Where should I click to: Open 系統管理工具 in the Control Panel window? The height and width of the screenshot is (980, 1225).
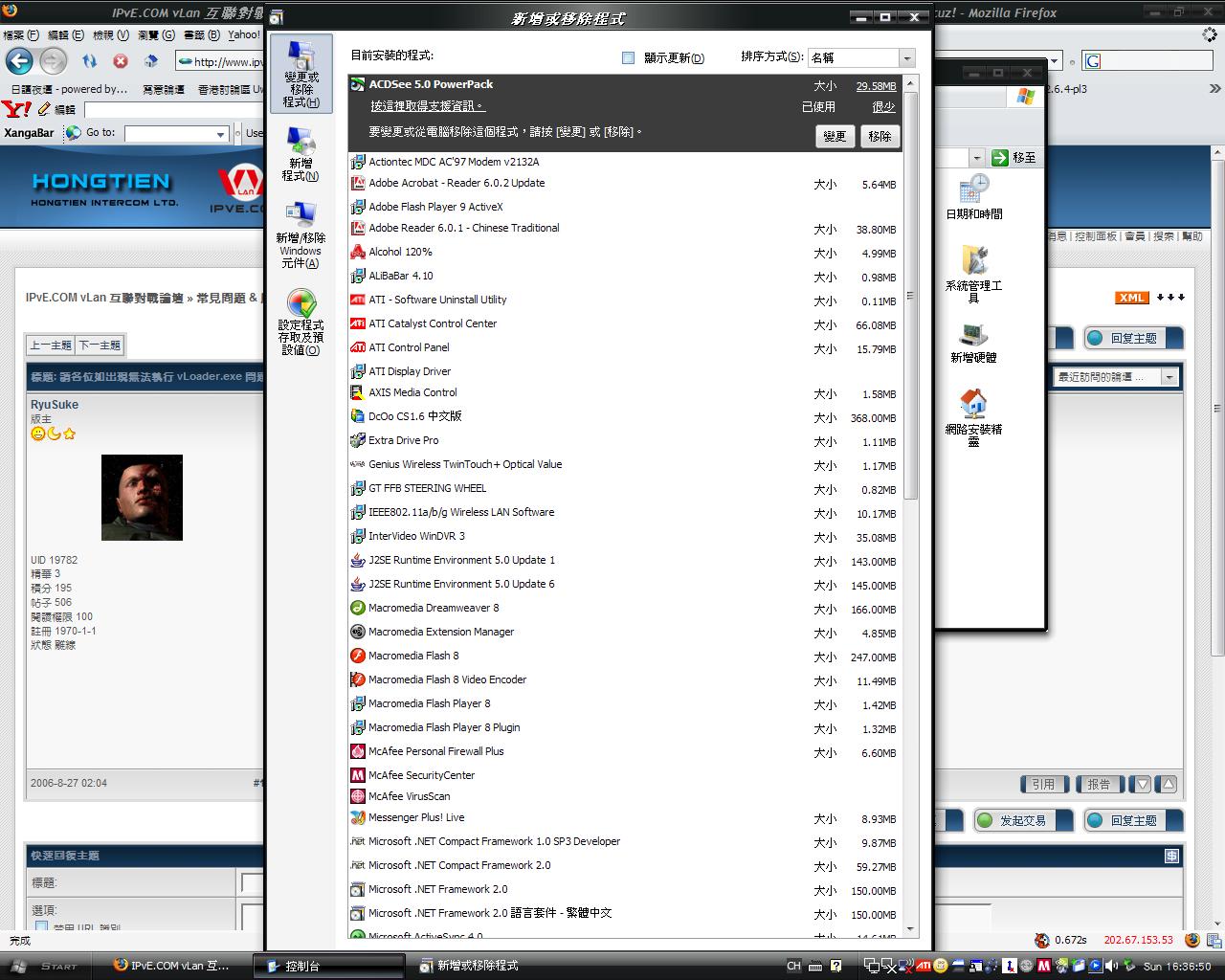tap(973, 274)
